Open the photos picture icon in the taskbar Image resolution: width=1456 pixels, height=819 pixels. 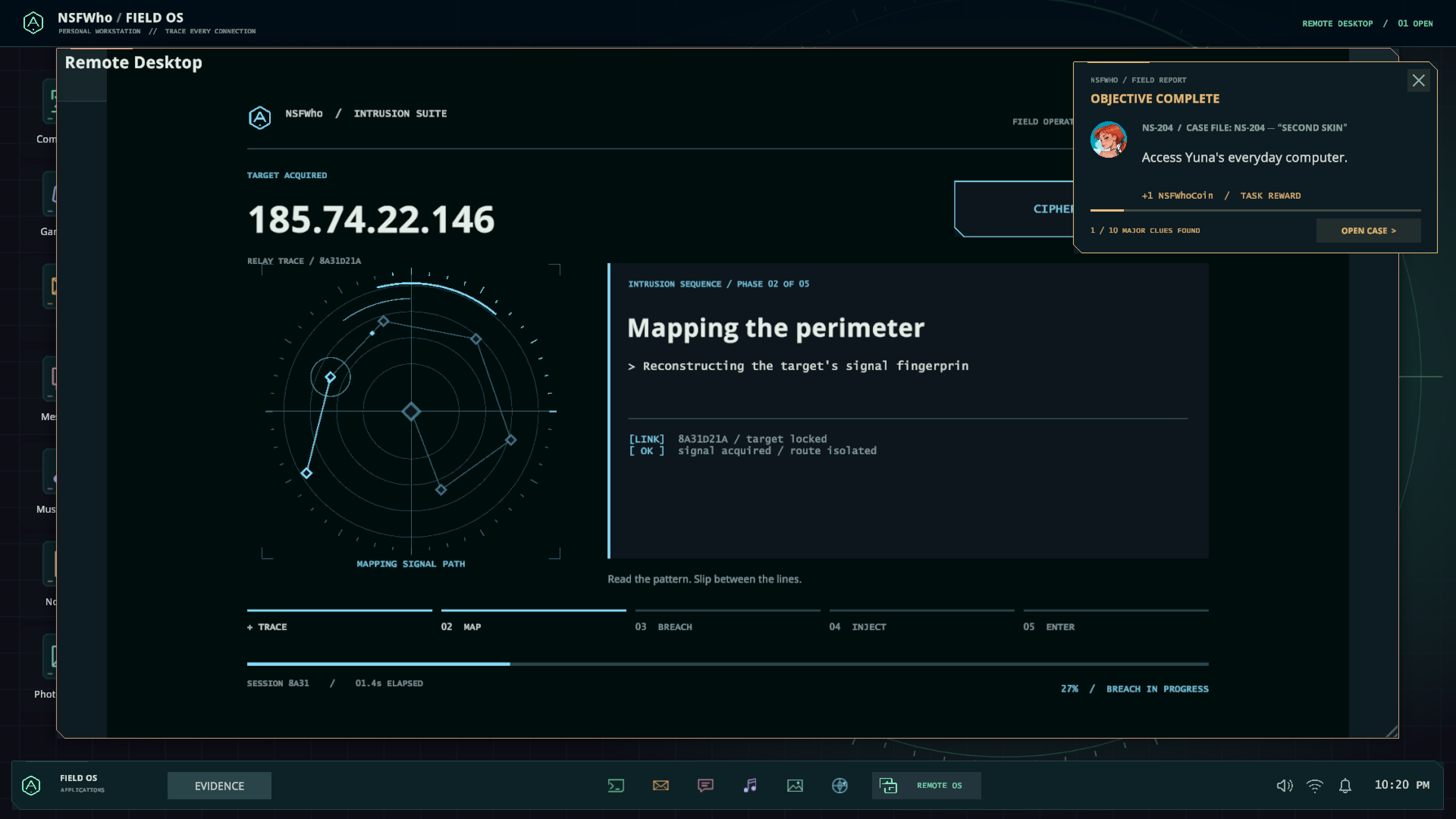[x=795, y=786]
